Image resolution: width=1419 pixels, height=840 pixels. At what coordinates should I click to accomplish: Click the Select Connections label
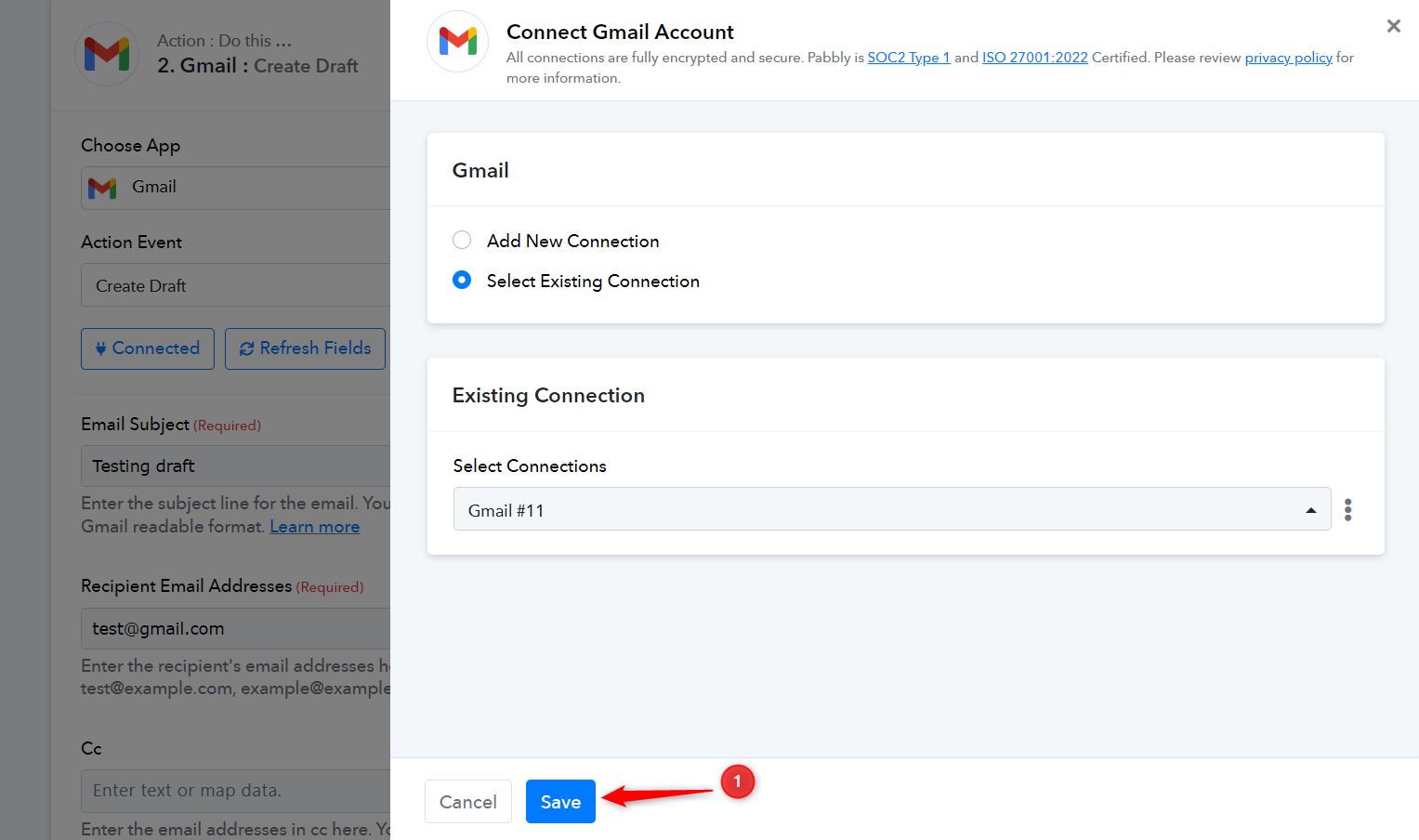click(530, 466)
